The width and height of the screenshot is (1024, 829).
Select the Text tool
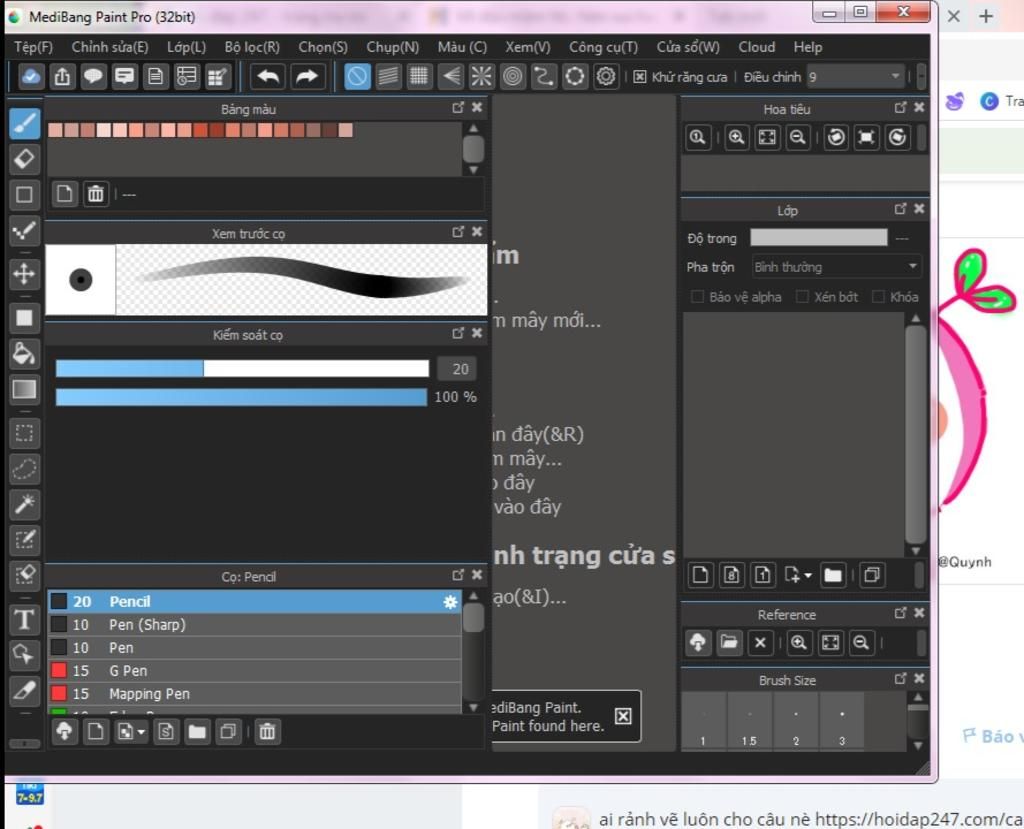25,619
